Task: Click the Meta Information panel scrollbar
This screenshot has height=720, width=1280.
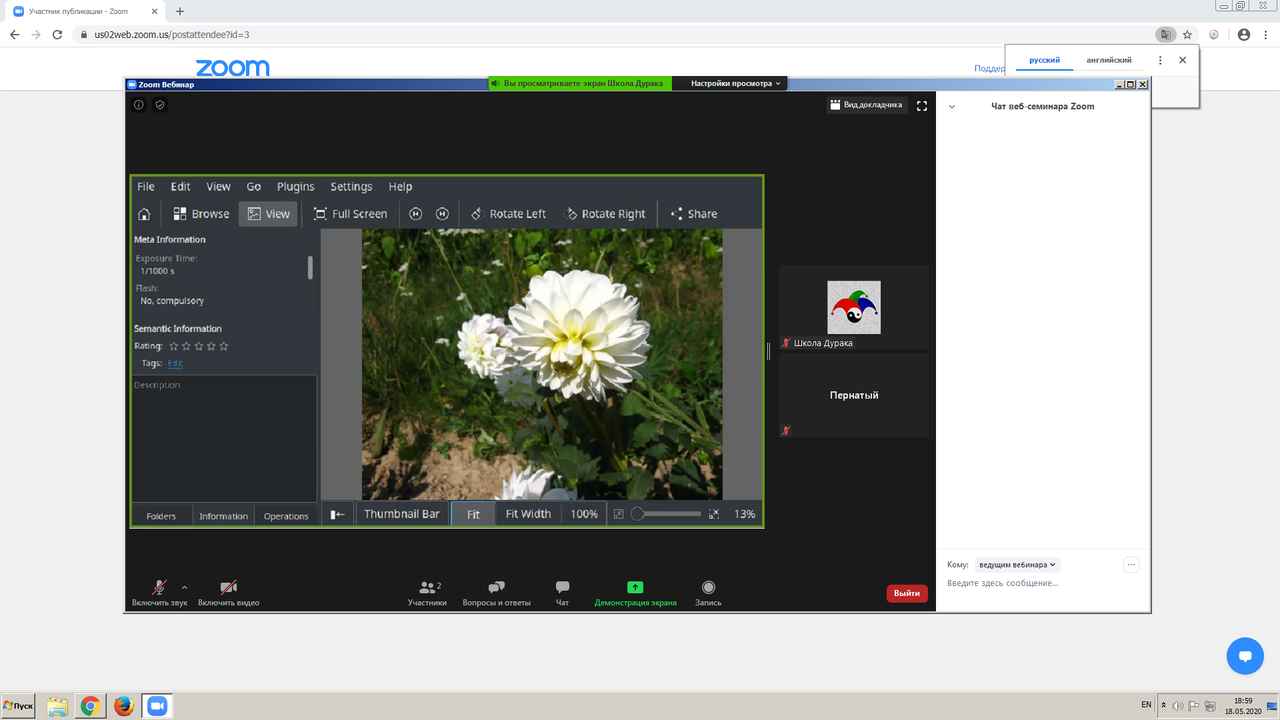Action: [310, 267]
